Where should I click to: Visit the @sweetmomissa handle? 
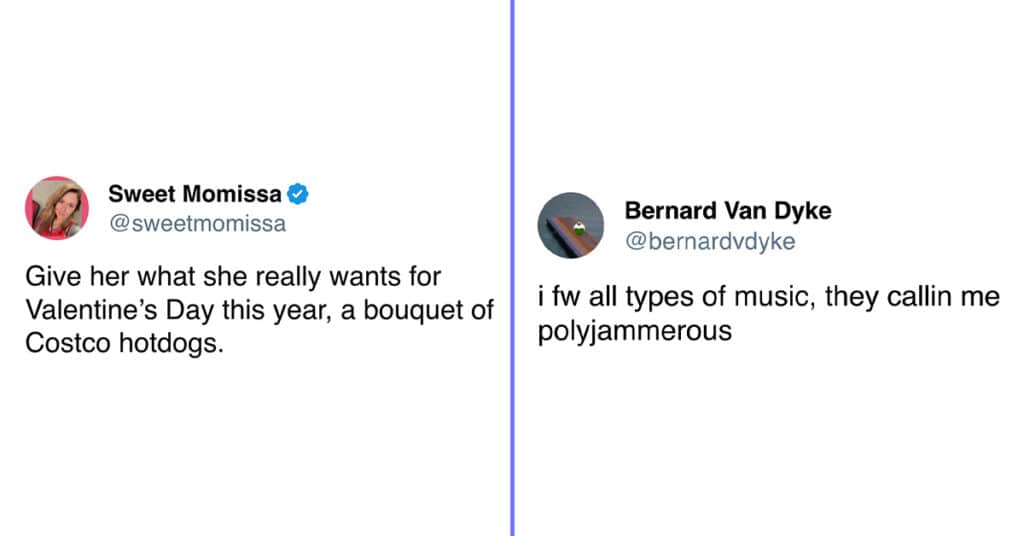pos(197,223)
